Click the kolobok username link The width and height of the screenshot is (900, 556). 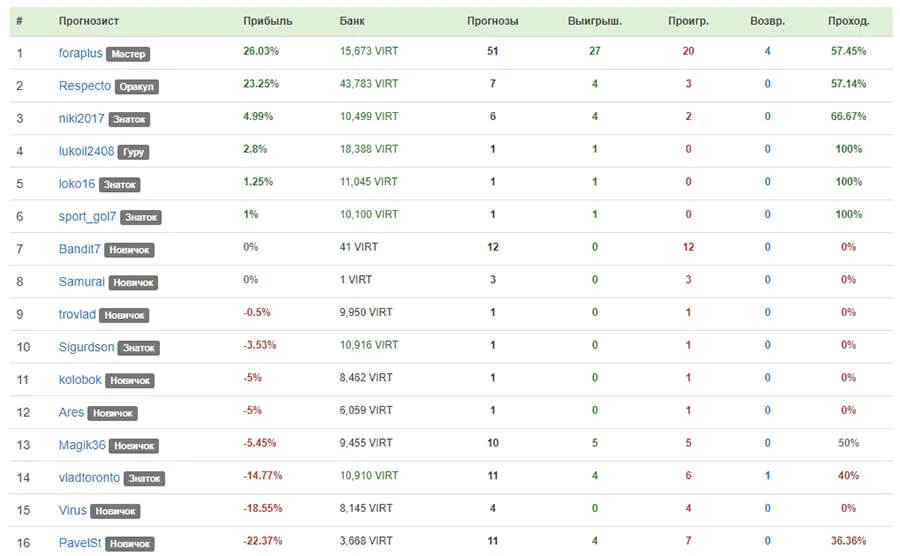point(80,380)
